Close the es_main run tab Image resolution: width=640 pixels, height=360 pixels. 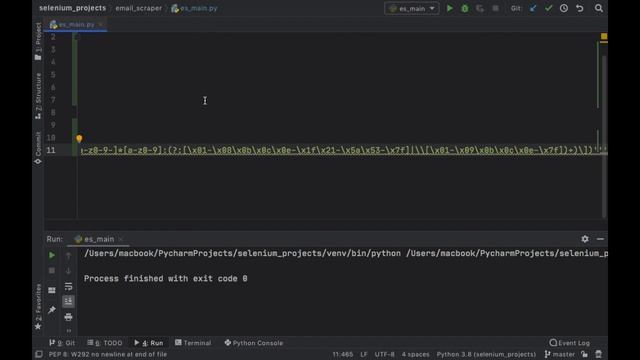tap(120, 239)
